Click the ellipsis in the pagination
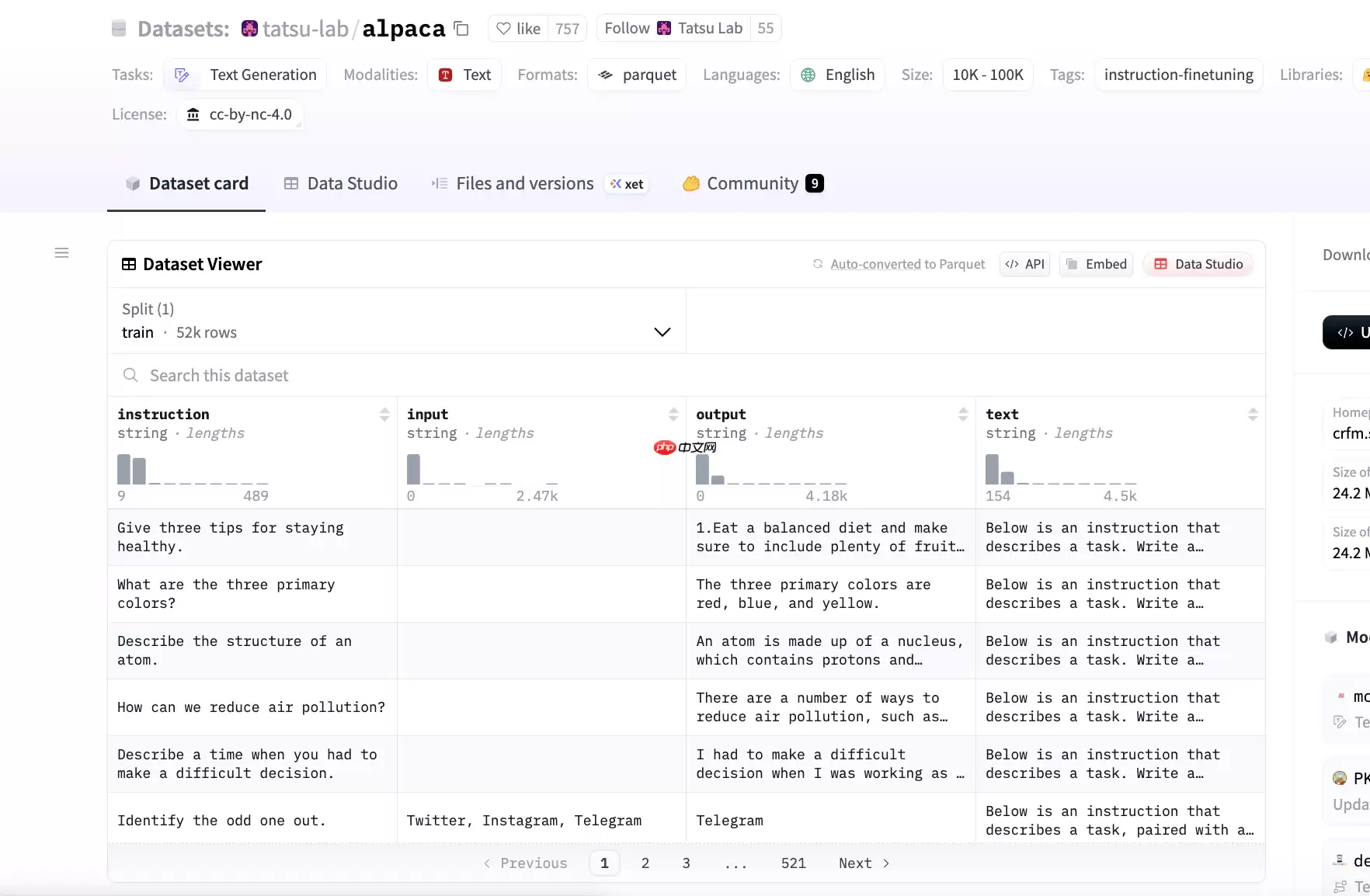Image resolution: width=1370 pixels, height=896 pixels. 735,863
